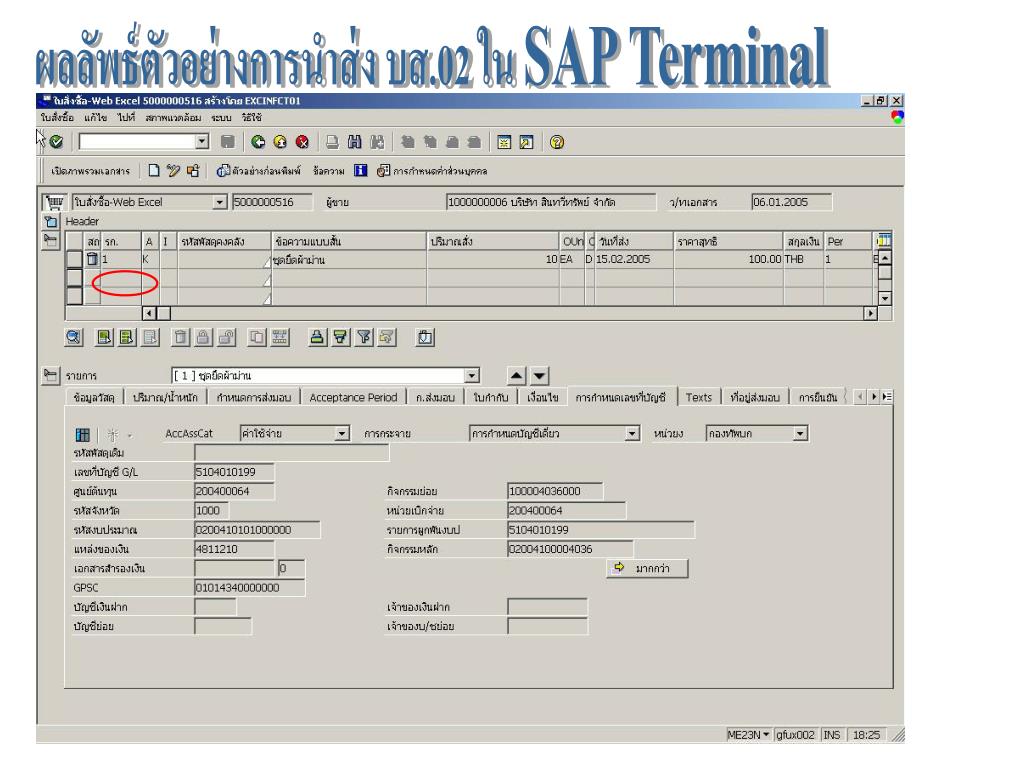
Task: Open the แก้ไข menu
Action: (x=95, y=118)
